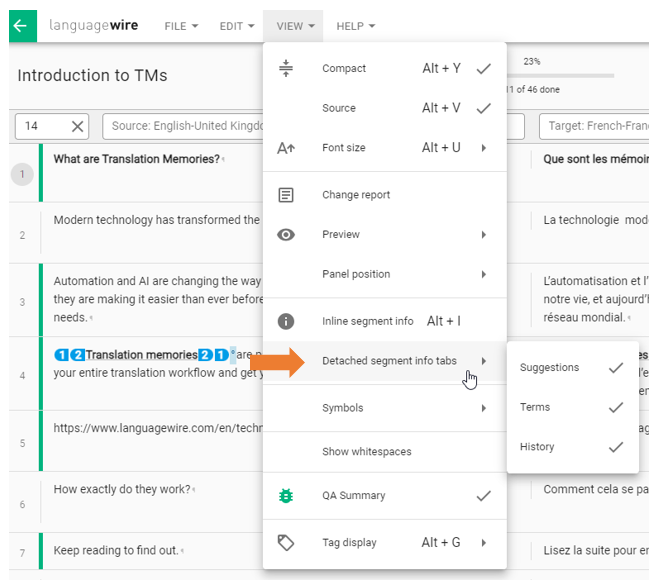
Task: Open the HELP menu
Action: 355,26
